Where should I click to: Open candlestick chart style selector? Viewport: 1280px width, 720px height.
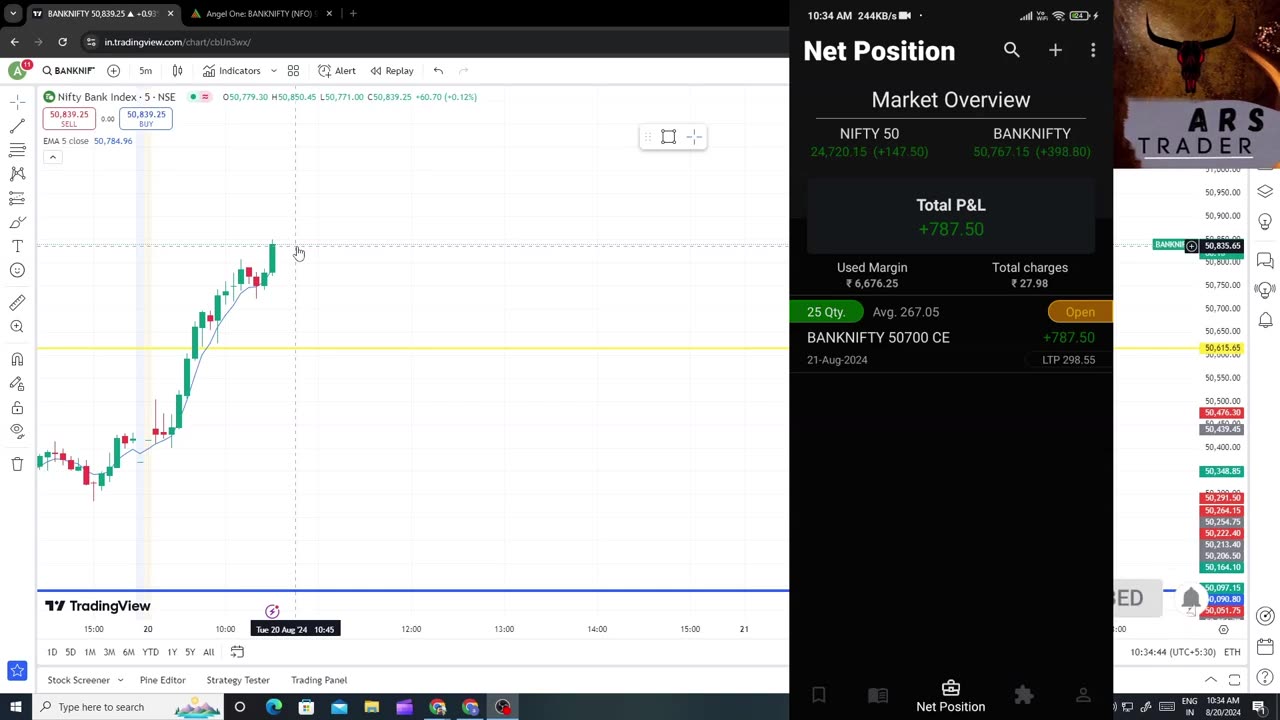pyautogui.click(x=177, y=71)
